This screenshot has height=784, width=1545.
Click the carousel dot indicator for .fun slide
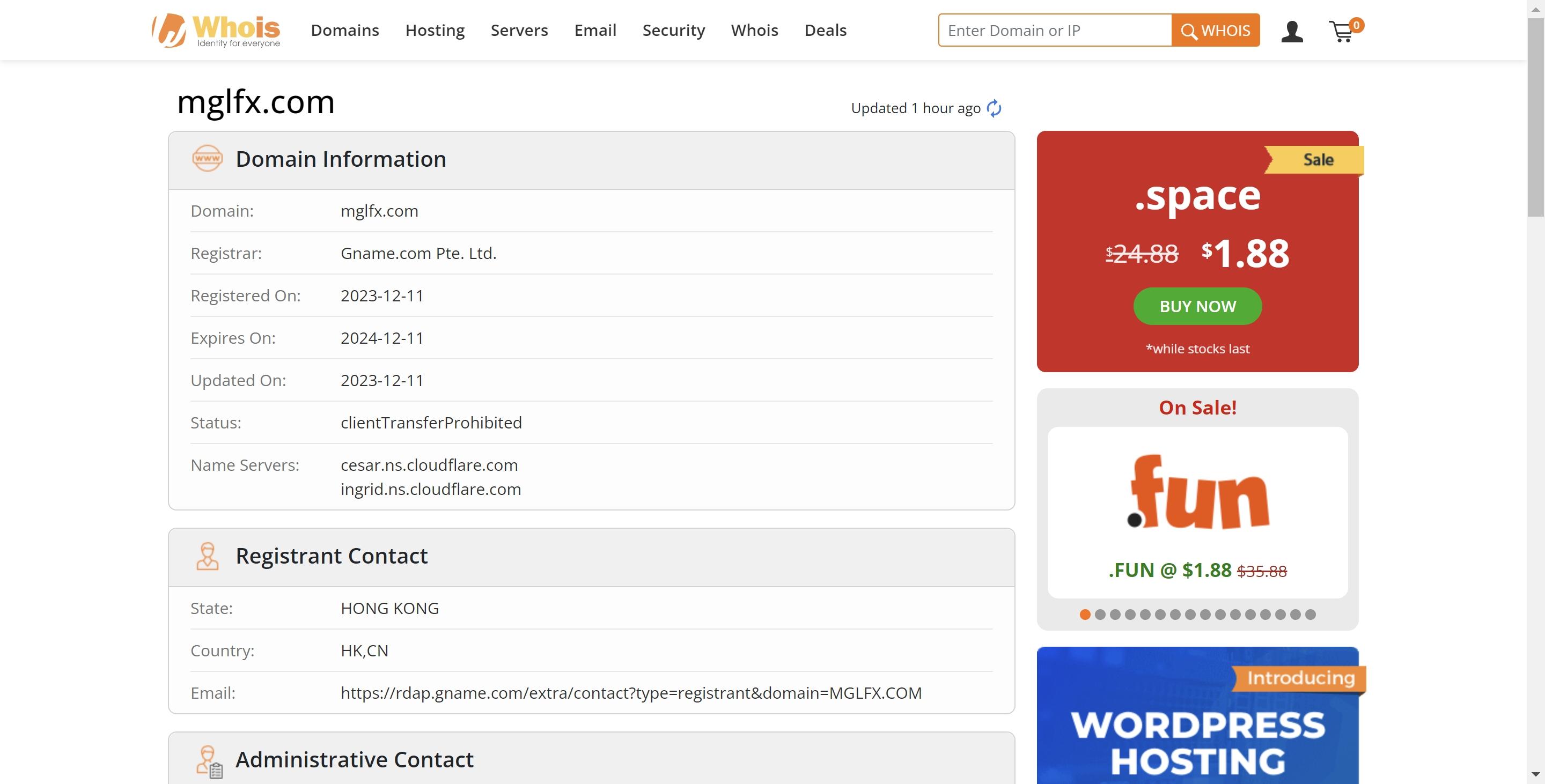click(x=1086, y=614)
